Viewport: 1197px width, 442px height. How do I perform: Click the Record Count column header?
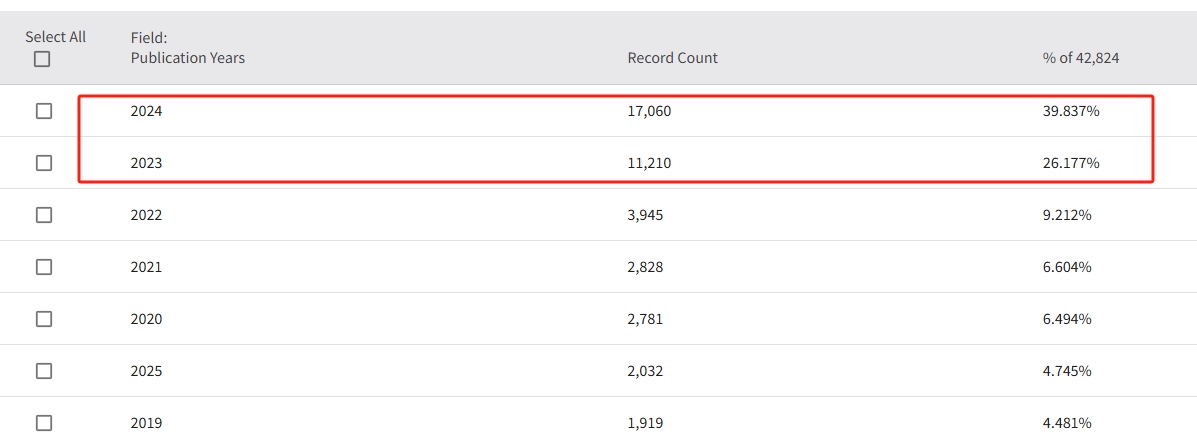672,58
